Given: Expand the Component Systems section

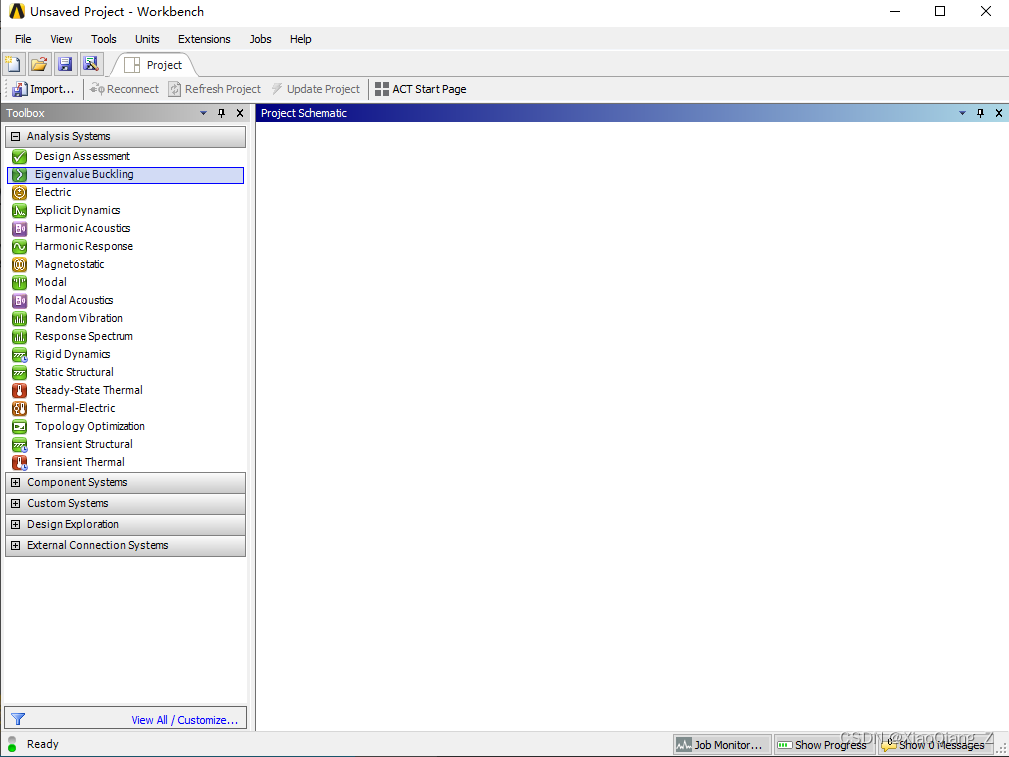Looking at the screenshot, I should (x=16, y=482).
